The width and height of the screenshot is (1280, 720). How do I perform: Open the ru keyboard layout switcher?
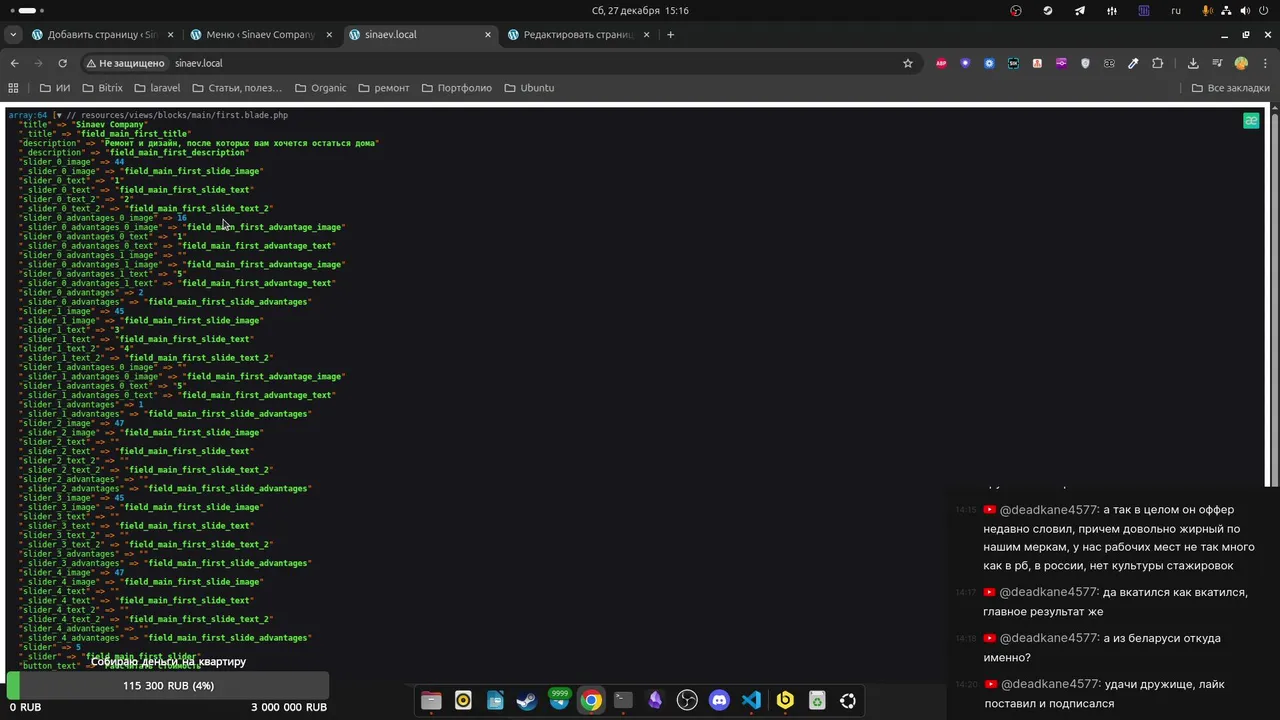[x=1176, y=10]
